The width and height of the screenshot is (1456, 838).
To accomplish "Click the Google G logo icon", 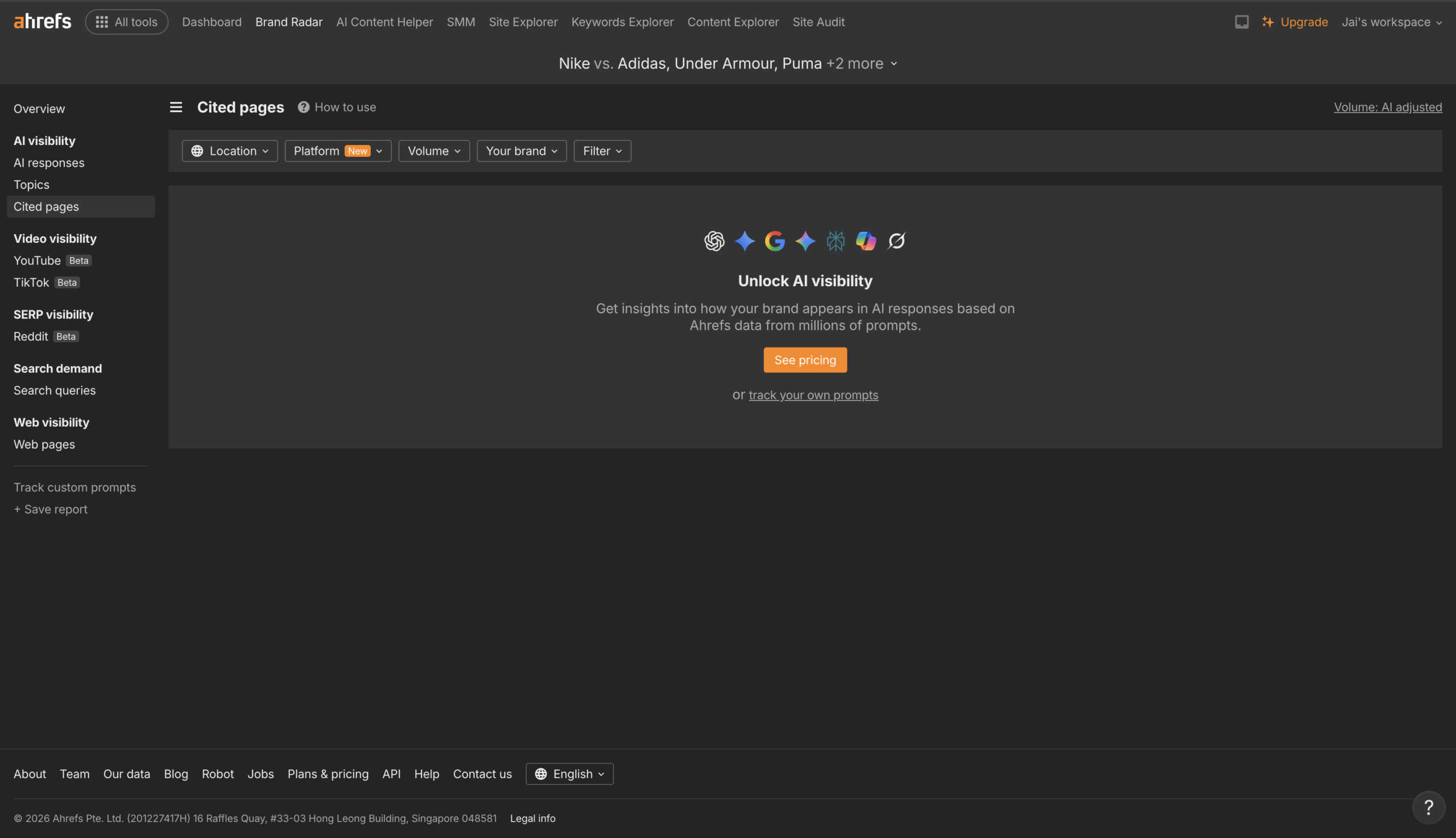I will pyautogui.click(x=775, y=241).
